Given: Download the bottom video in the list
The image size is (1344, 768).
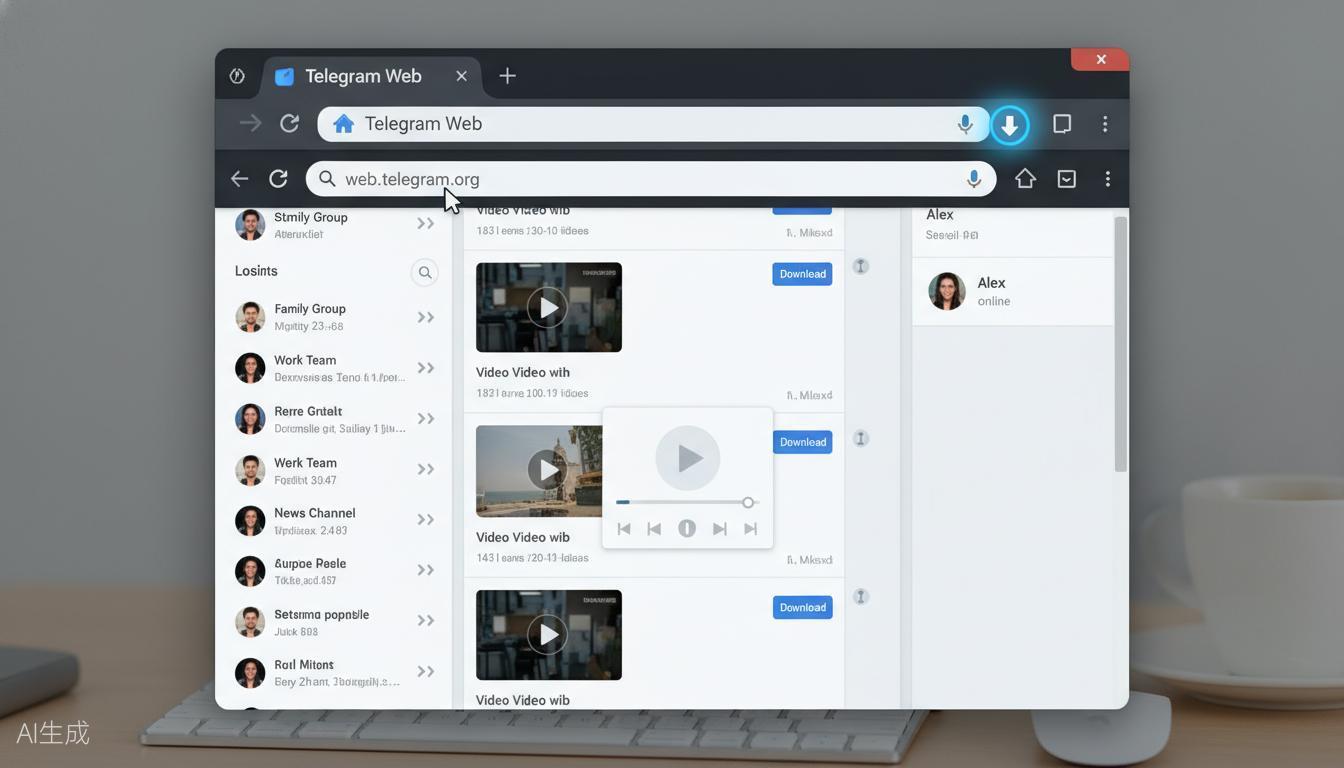Looking at the screenshot, I should pyautogui.click(x=802, y=608).
